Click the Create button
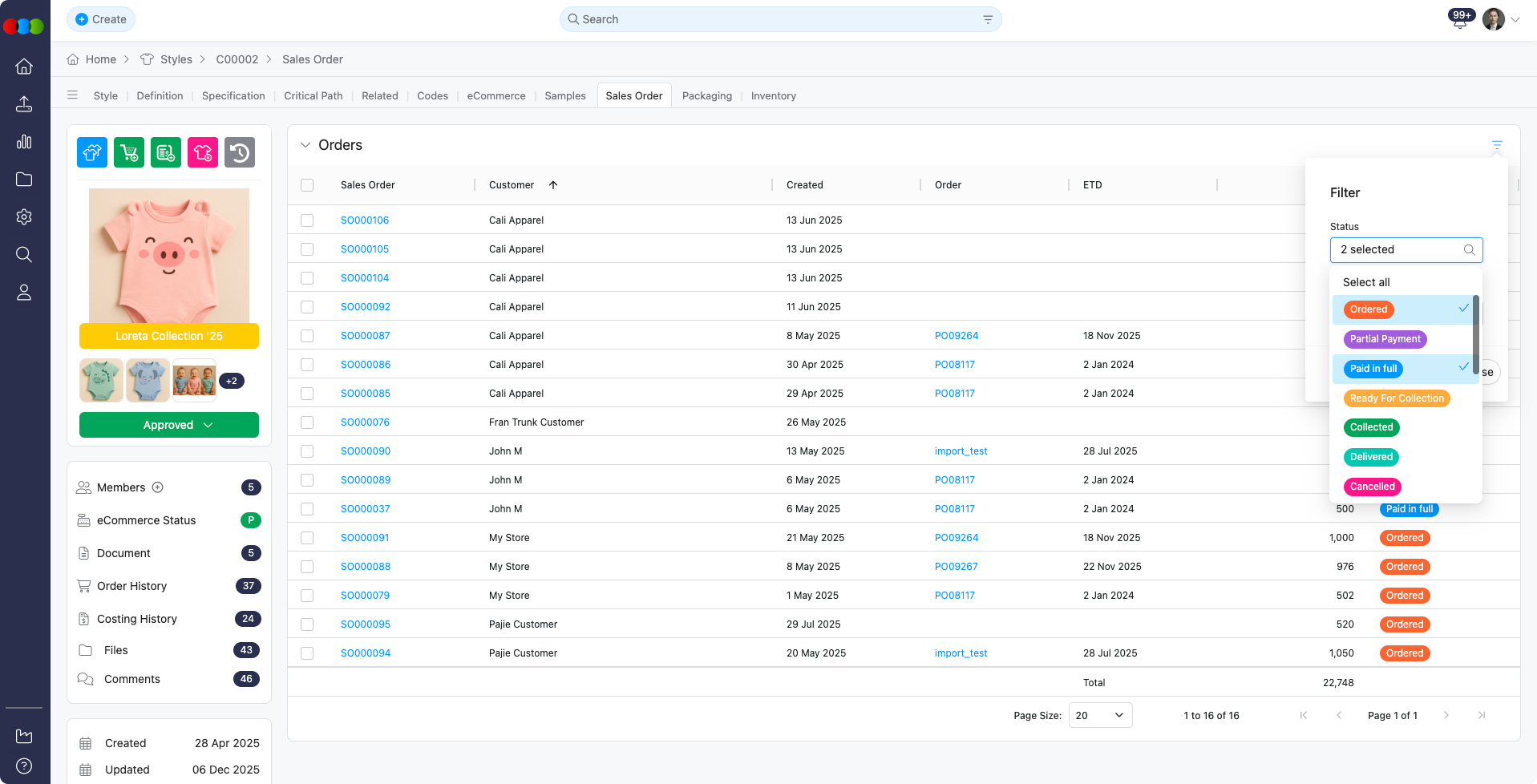The width and height of the screenshot is (1537, 784). point(101,19)
